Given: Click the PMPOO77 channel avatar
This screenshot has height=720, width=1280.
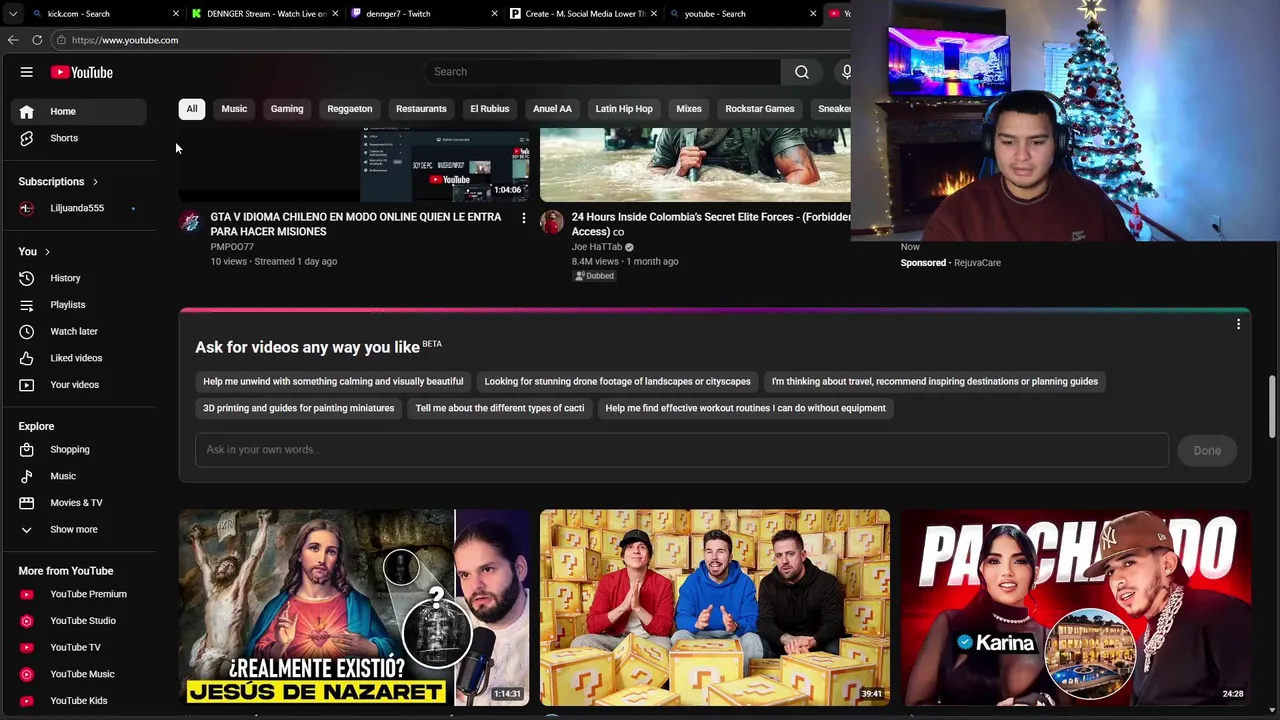Looking at the screenshot, I should pos(190,222).
